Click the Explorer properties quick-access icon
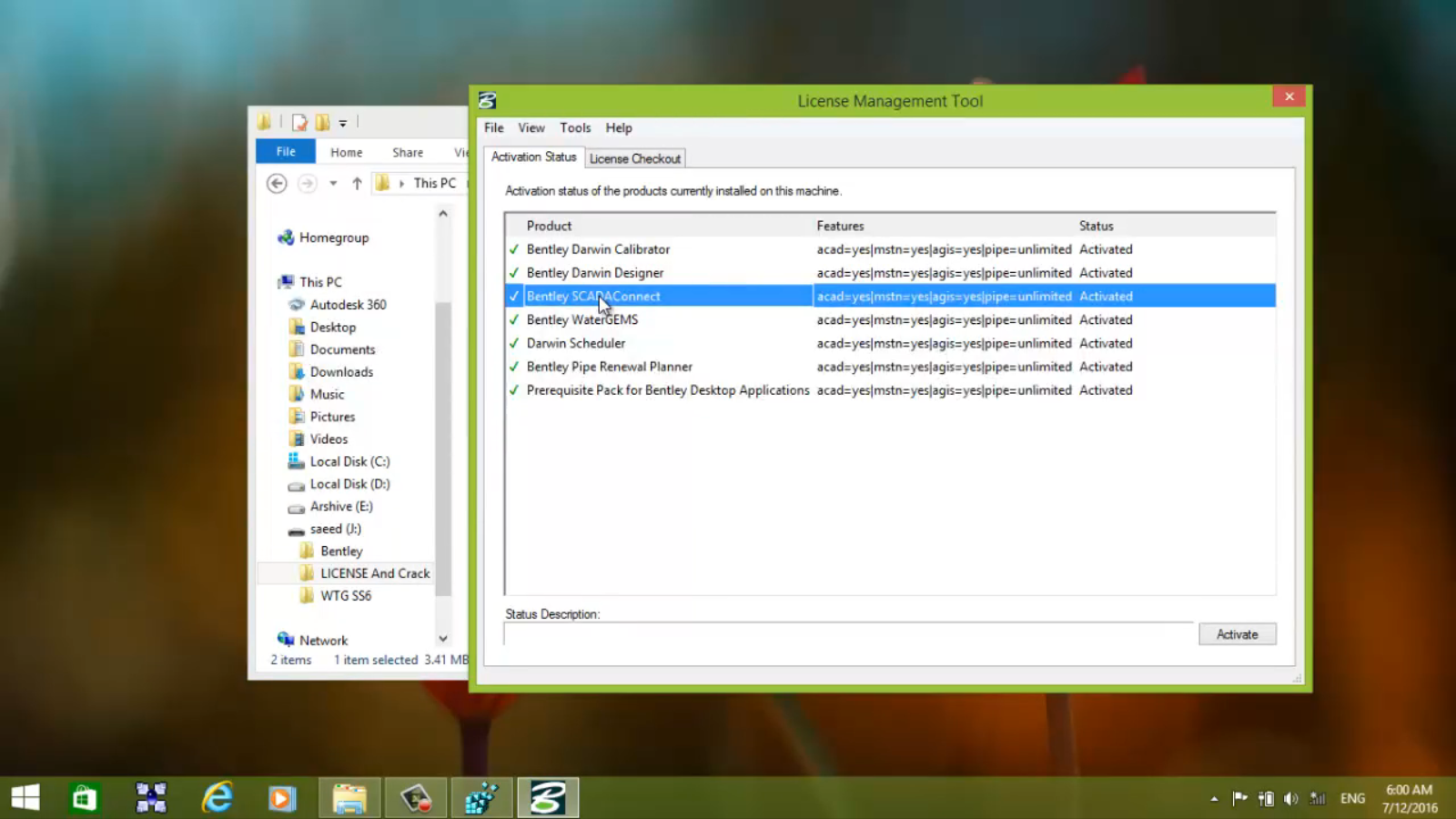The height and width of the screenshot is (819, 1456). 298,122
